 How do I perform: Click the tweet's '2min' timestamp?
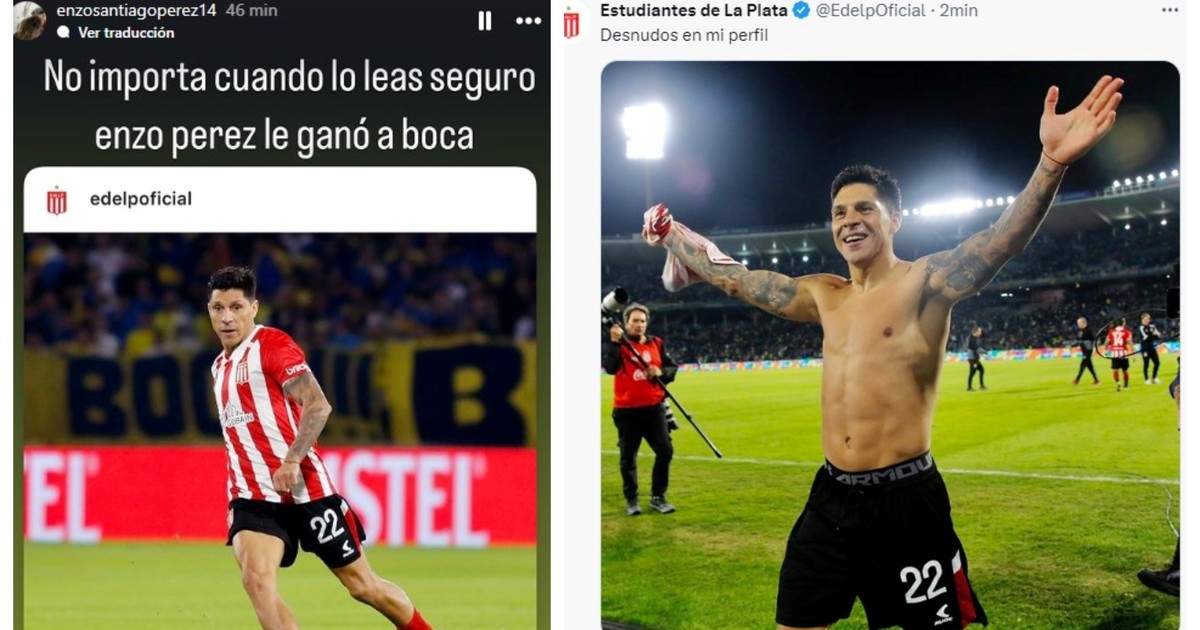(959, 11)
